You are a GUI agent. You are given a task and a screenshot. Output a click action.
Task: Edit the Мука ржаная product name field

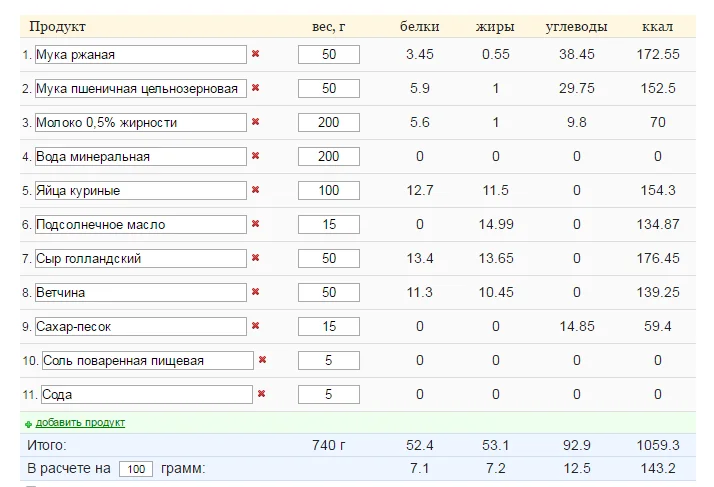click(141, 55)
